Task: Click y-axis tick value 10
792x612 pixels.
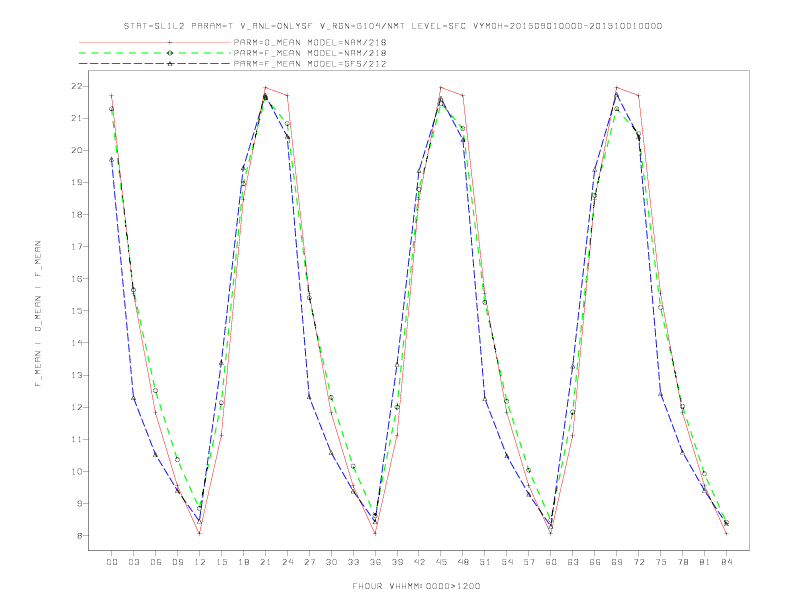Action: click(x=76, y=471)
